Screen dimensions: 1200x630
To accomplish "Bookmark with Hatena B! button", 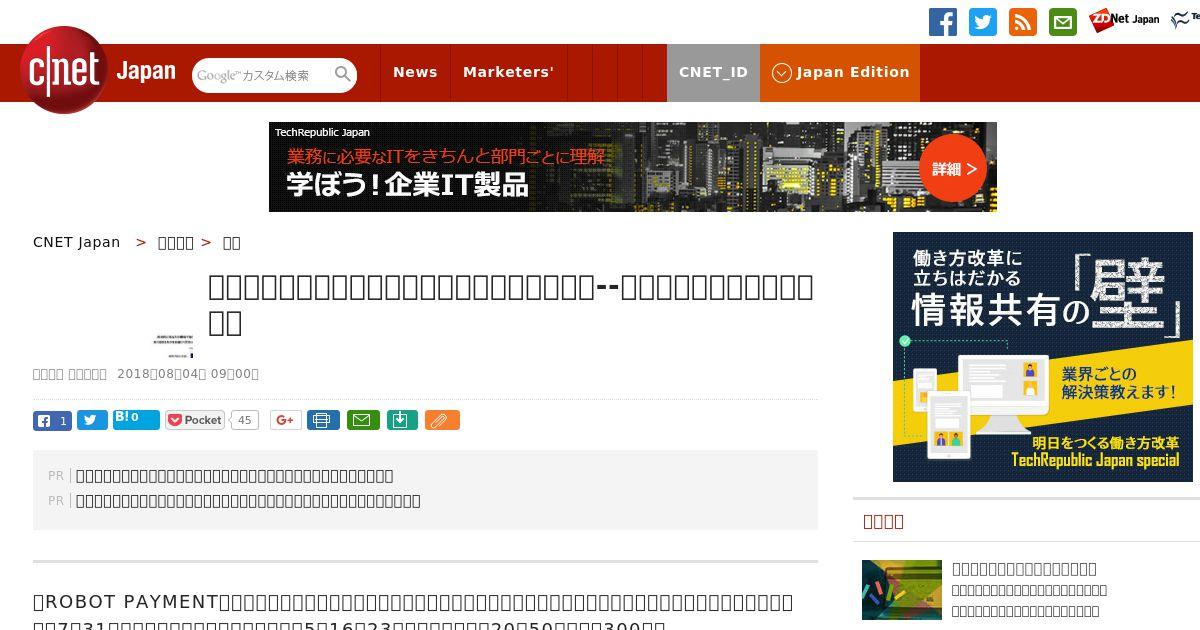I will point(136,420).
